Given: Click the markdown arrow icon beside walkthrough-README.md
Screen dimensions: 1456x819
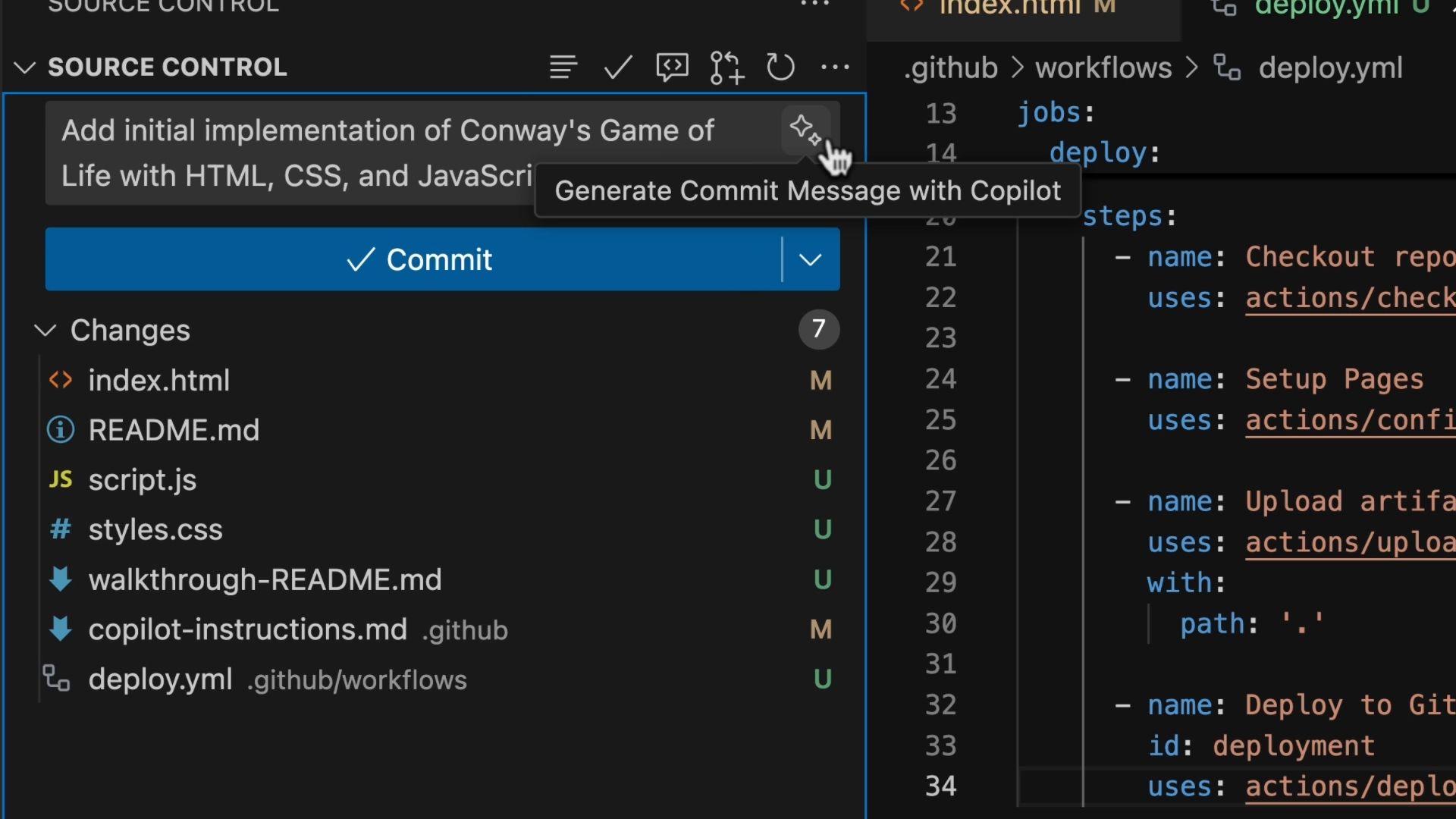Looking at the screenshot, I should [61, 579].
